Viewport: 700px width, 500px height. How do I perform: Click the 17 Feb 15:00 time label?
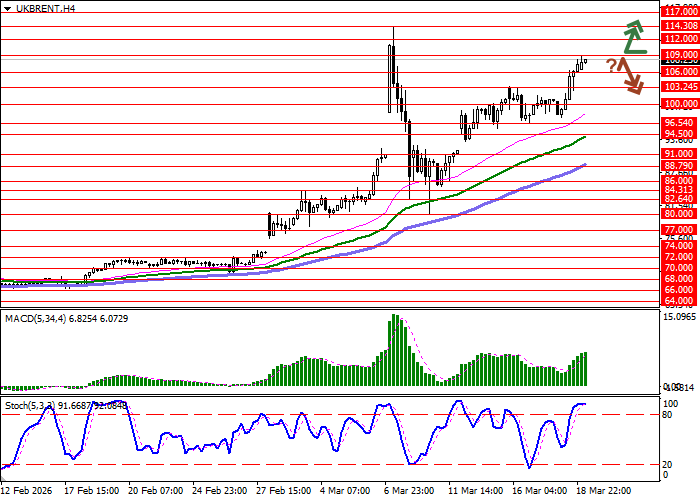92,492
